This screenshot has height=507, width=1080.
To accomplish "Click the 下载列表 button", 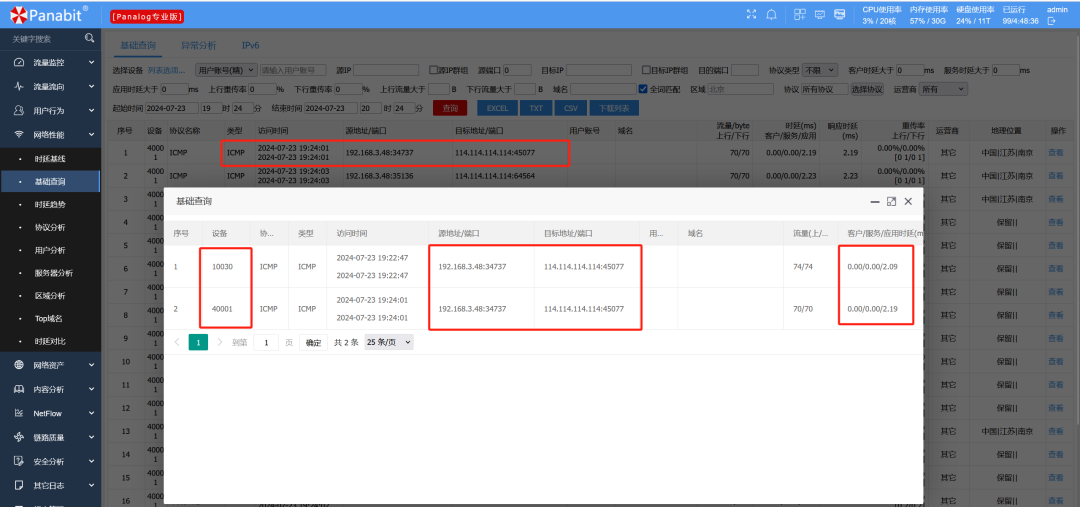I will [614, 108].
